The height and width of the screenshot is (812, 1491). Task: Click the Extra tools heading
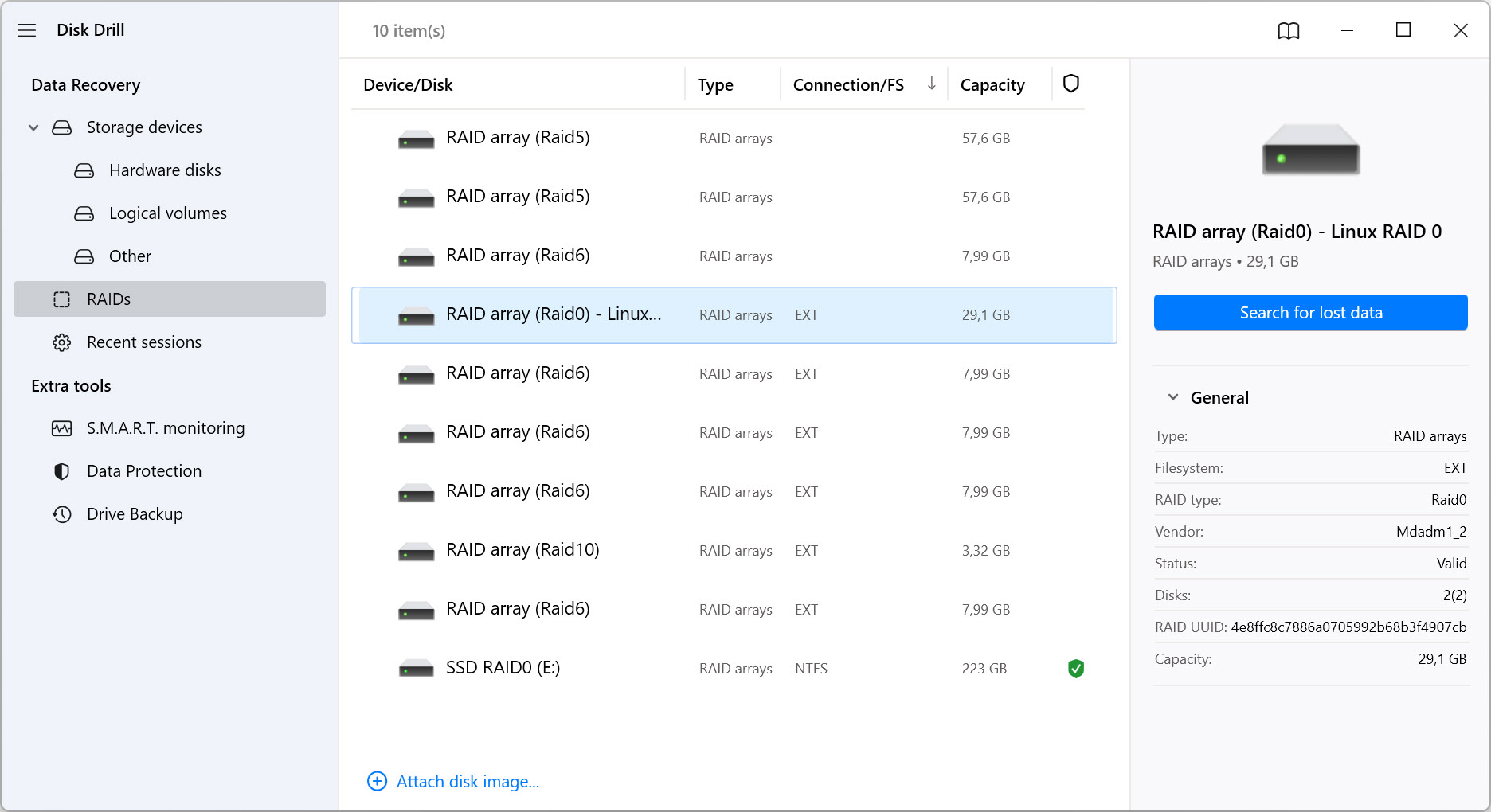(71, 386)
